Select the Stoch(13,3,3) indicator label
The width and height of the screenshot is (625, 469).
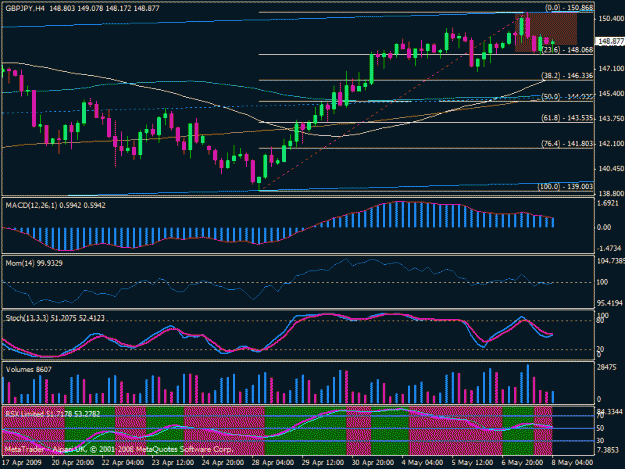tap(55, 318)
